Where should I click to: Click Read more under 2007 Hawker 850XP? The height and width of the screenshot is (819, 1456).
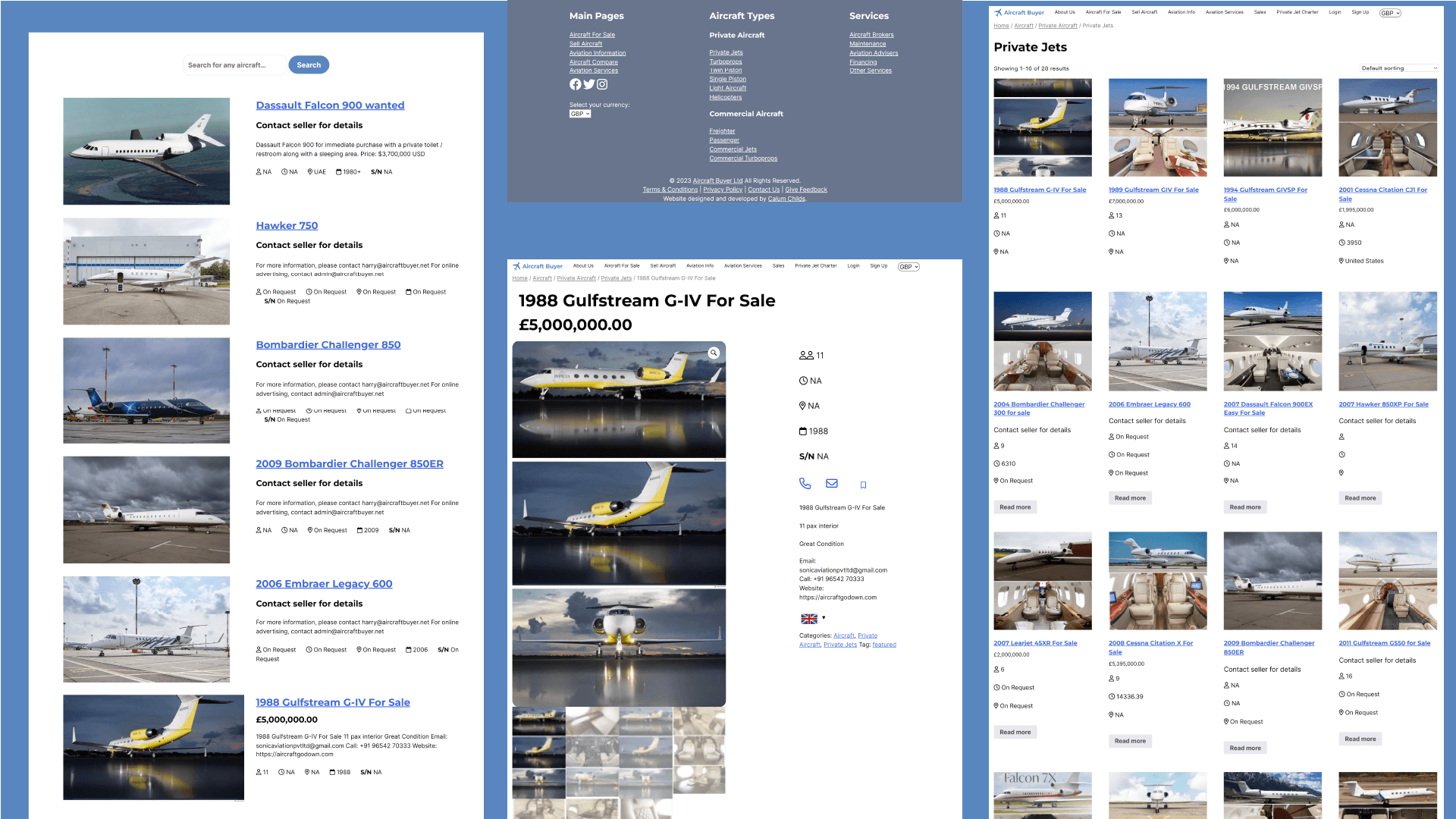click(x=1360, y=498)
